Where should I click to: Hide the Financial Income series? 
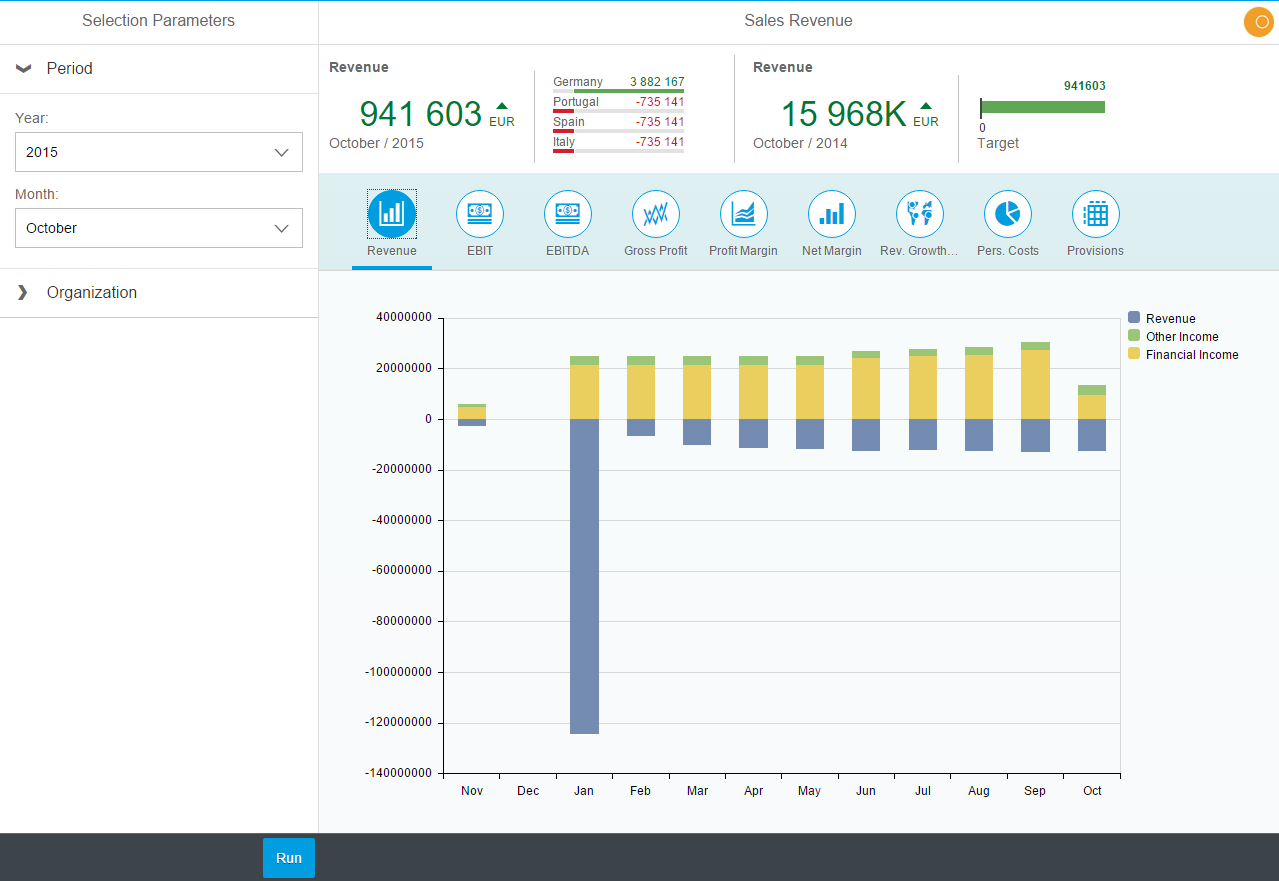(1189, 354)
